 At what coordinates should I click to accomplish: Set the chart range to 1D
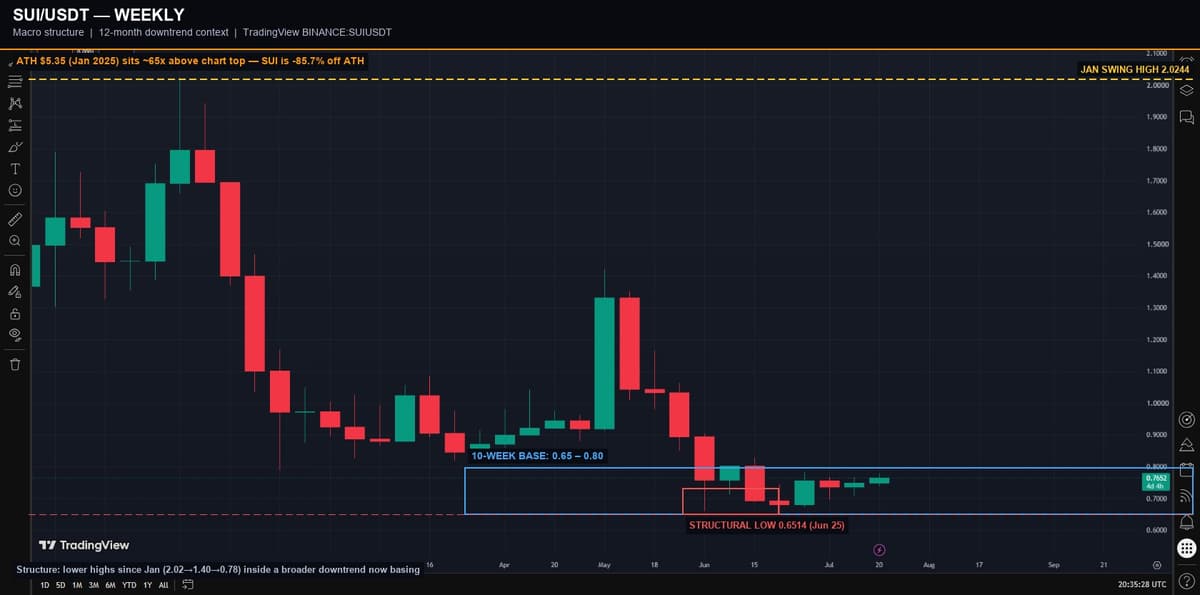pos(46,585)
